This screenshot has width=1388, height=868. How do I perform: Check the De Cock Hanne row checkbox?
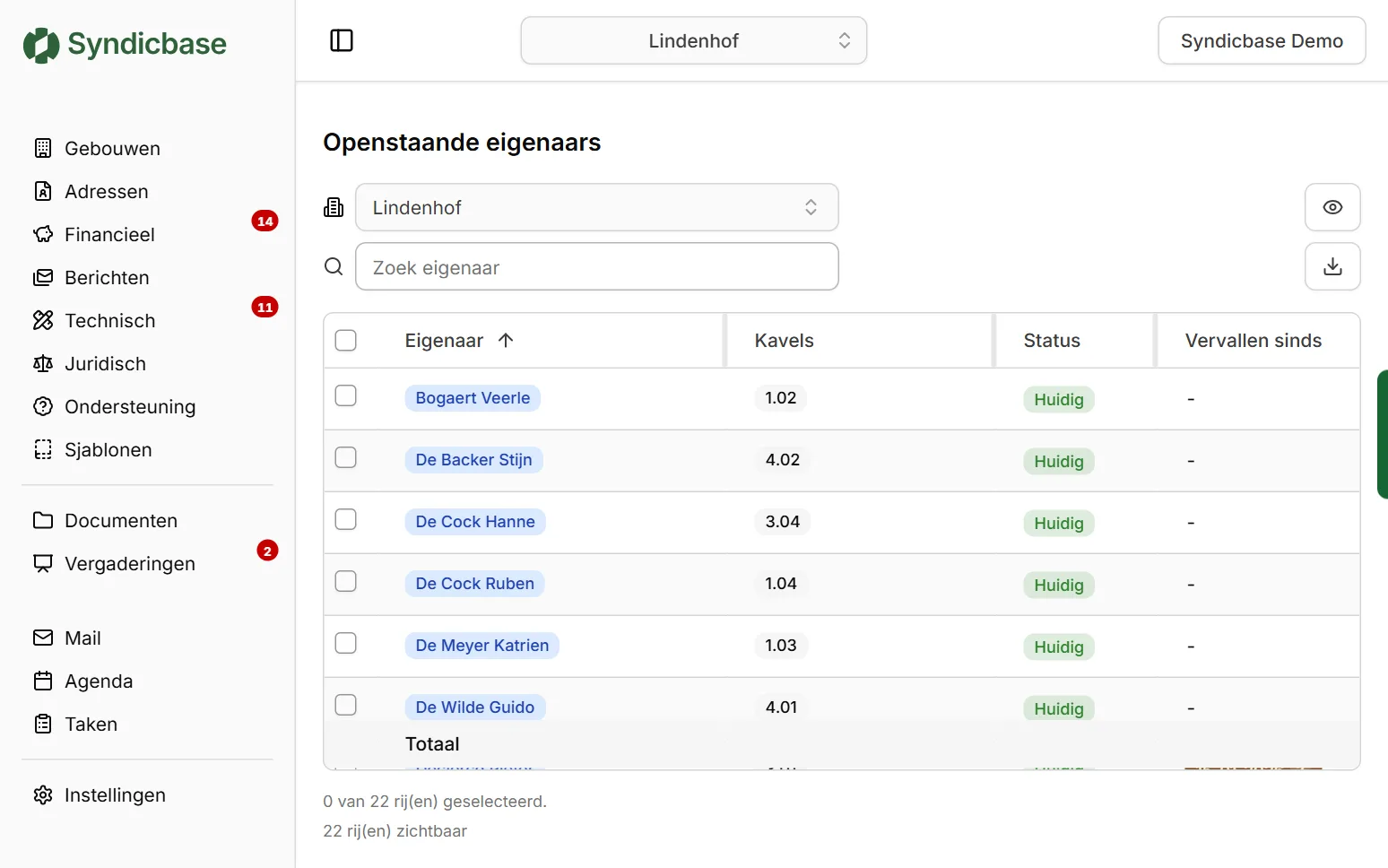click(346, 519)
